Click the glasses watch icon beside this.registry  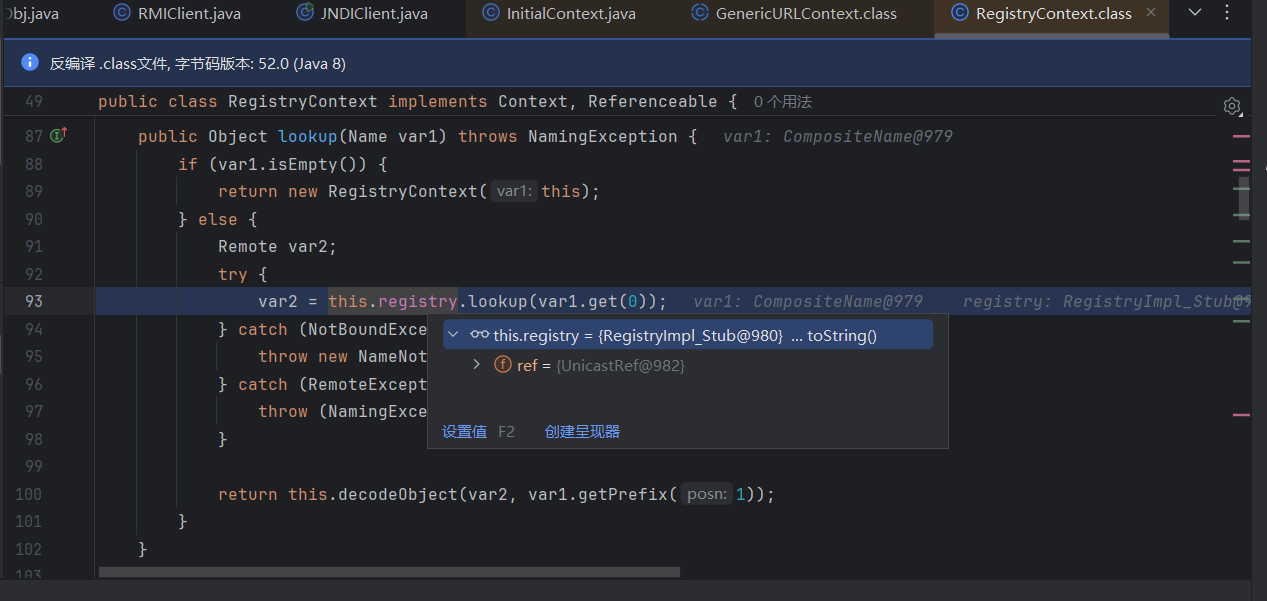480,336
